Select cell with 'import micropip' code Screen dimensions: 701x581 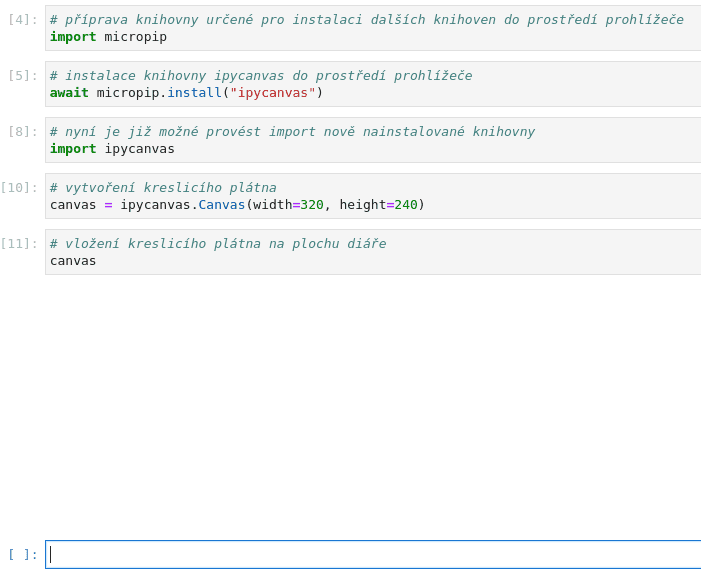pyautogui.click(x=373, y=28)
